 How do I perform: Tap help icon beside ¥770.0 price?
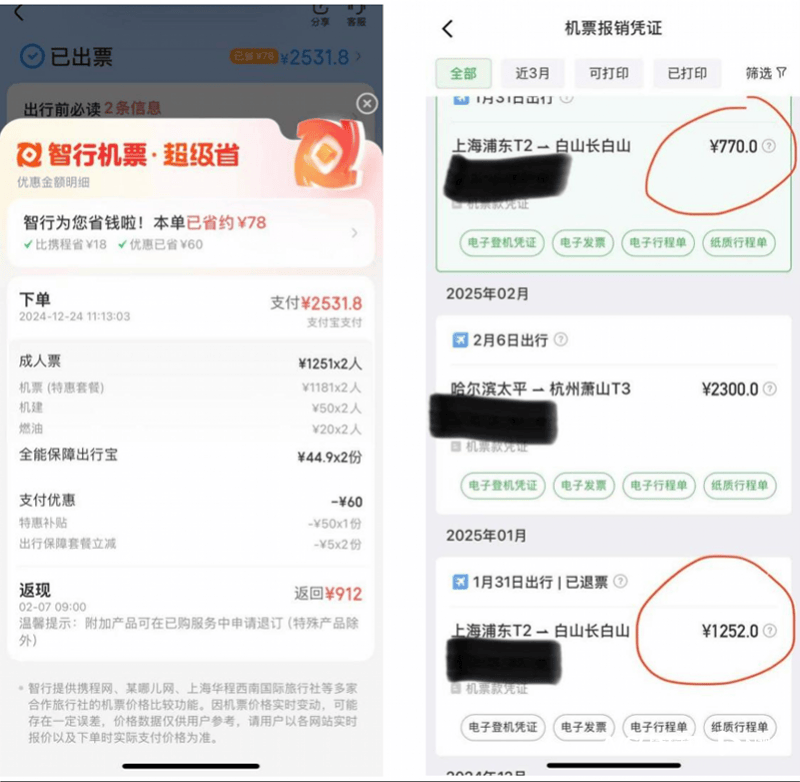pos(769,146)
